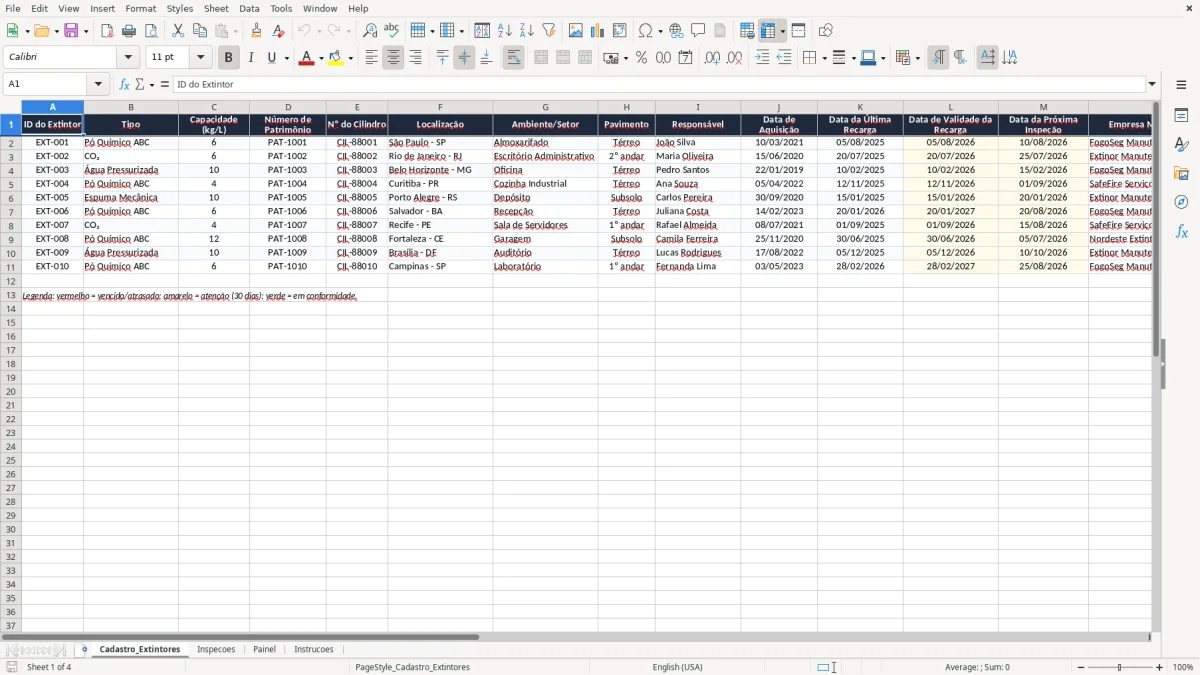This screenshot has height=675, width=1200.
Task: Open the sidebar Styles panel
Action: click(x=1181, y=145)
